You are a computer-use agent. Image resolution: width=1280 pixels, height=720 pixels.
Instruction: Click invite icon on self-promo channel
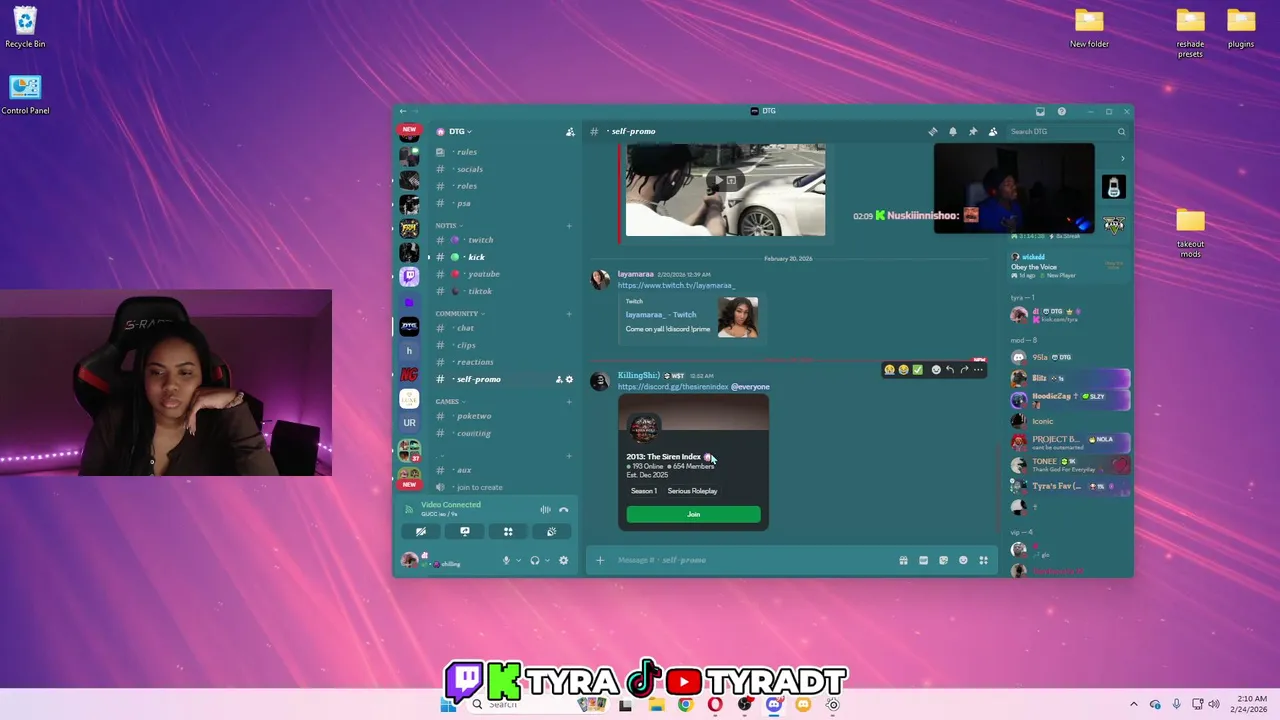559,379
